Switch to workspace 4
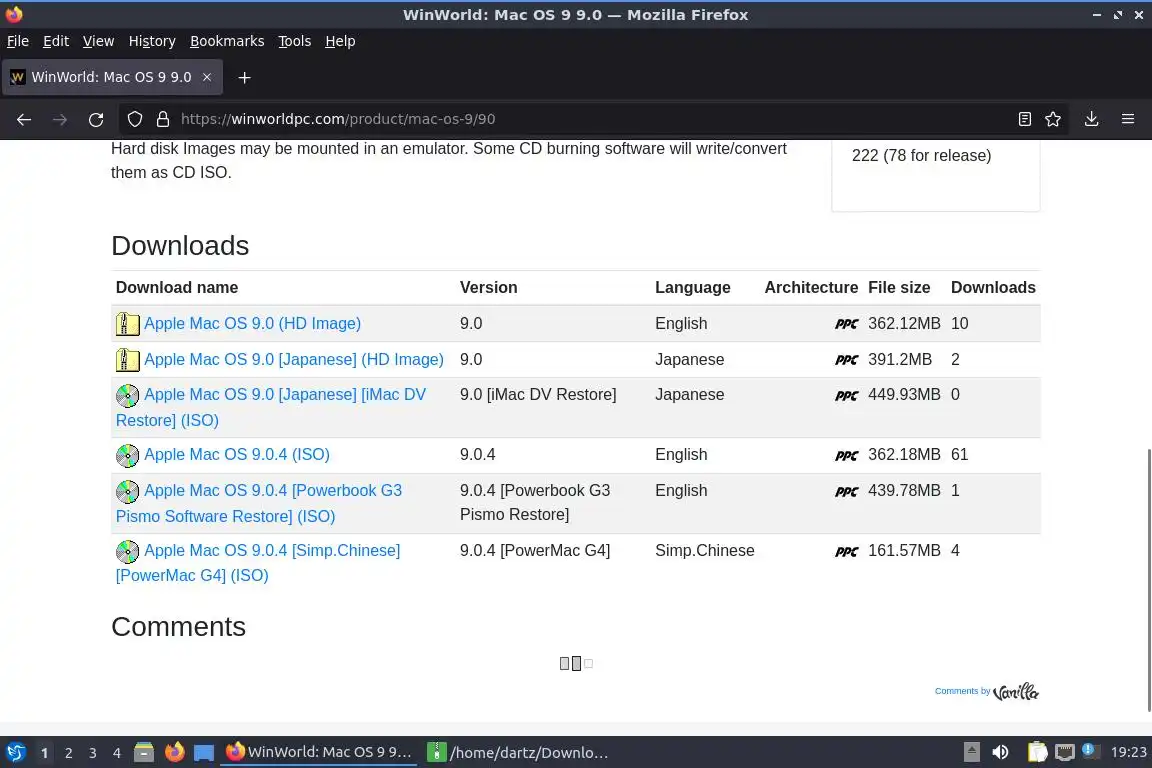The image size is (1152, 768). click(x=117, y=753)
